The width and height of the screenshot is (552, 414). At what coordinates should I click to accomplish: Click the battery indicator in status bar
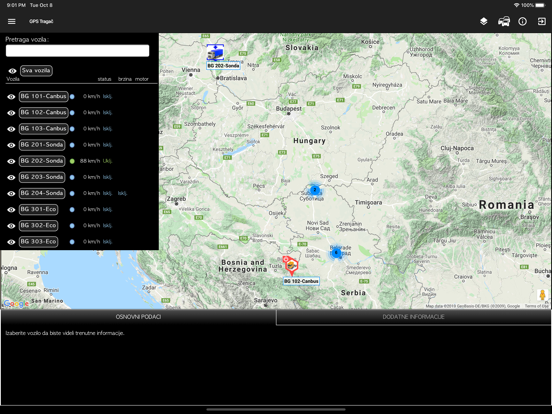(x=540, y=5)
